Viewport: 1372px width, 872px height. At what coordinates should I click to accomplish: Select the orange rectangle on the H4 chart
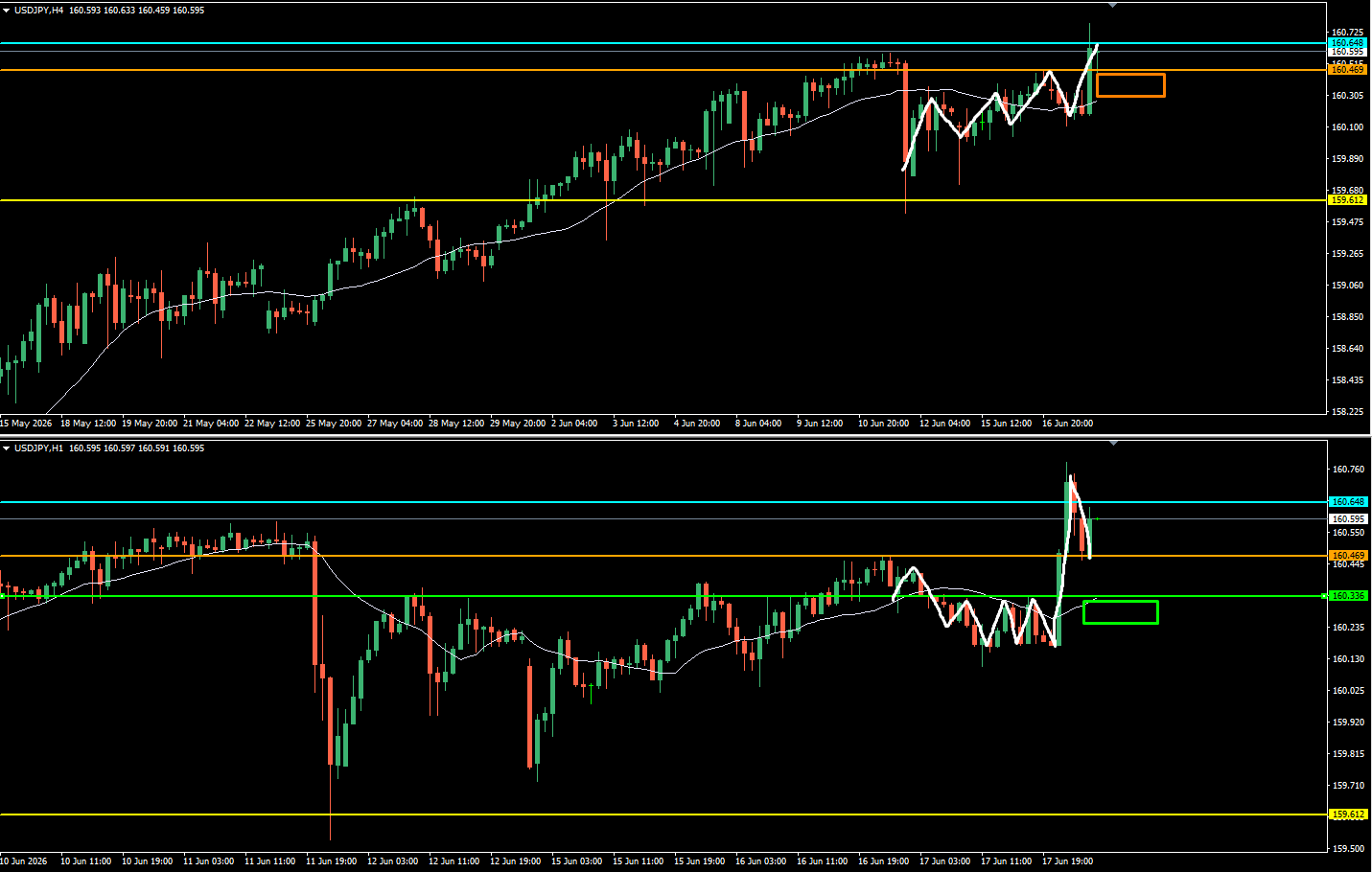[1130, 85]
